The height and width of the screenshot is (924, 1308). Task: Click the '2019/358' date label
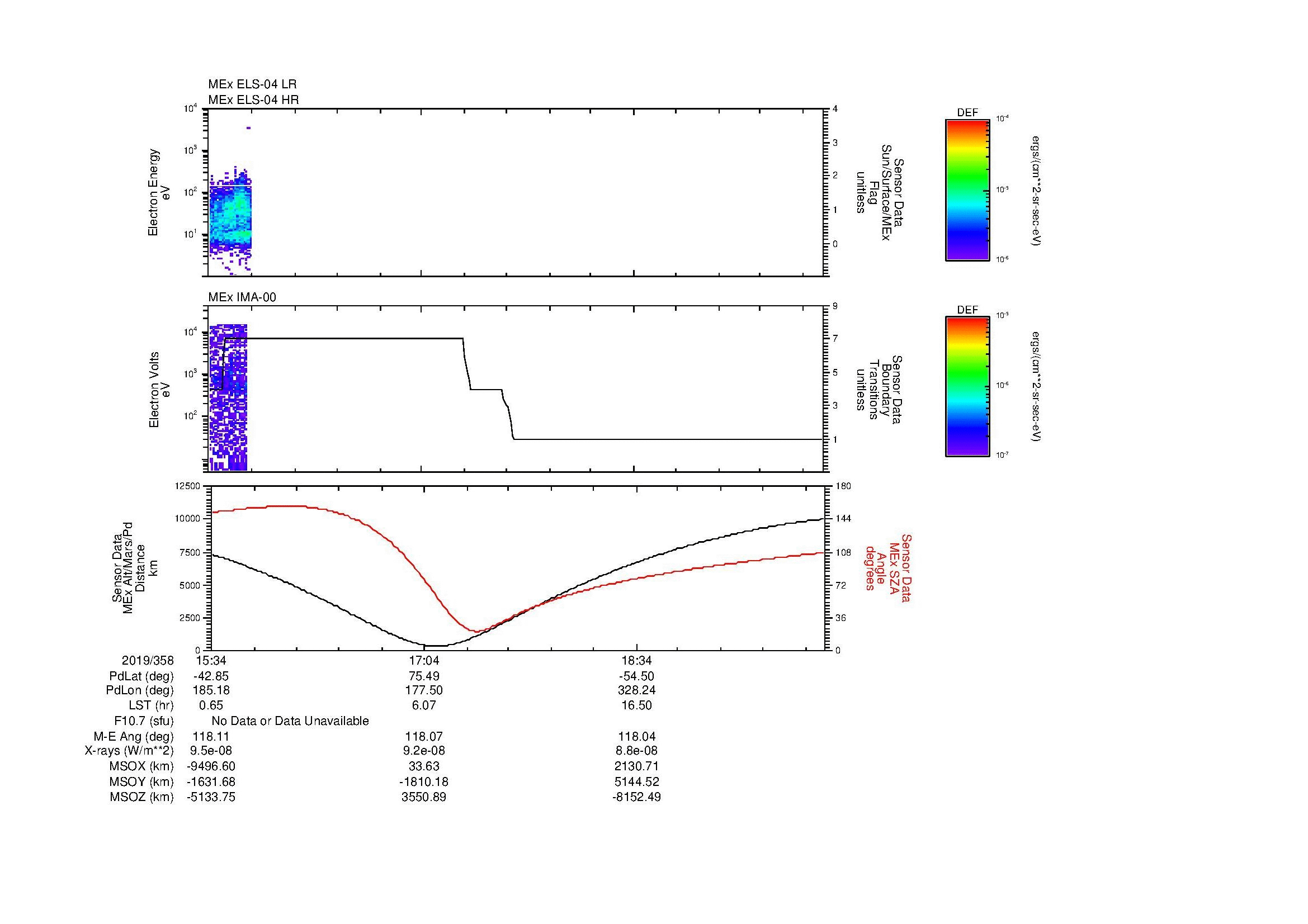point(148,660)
